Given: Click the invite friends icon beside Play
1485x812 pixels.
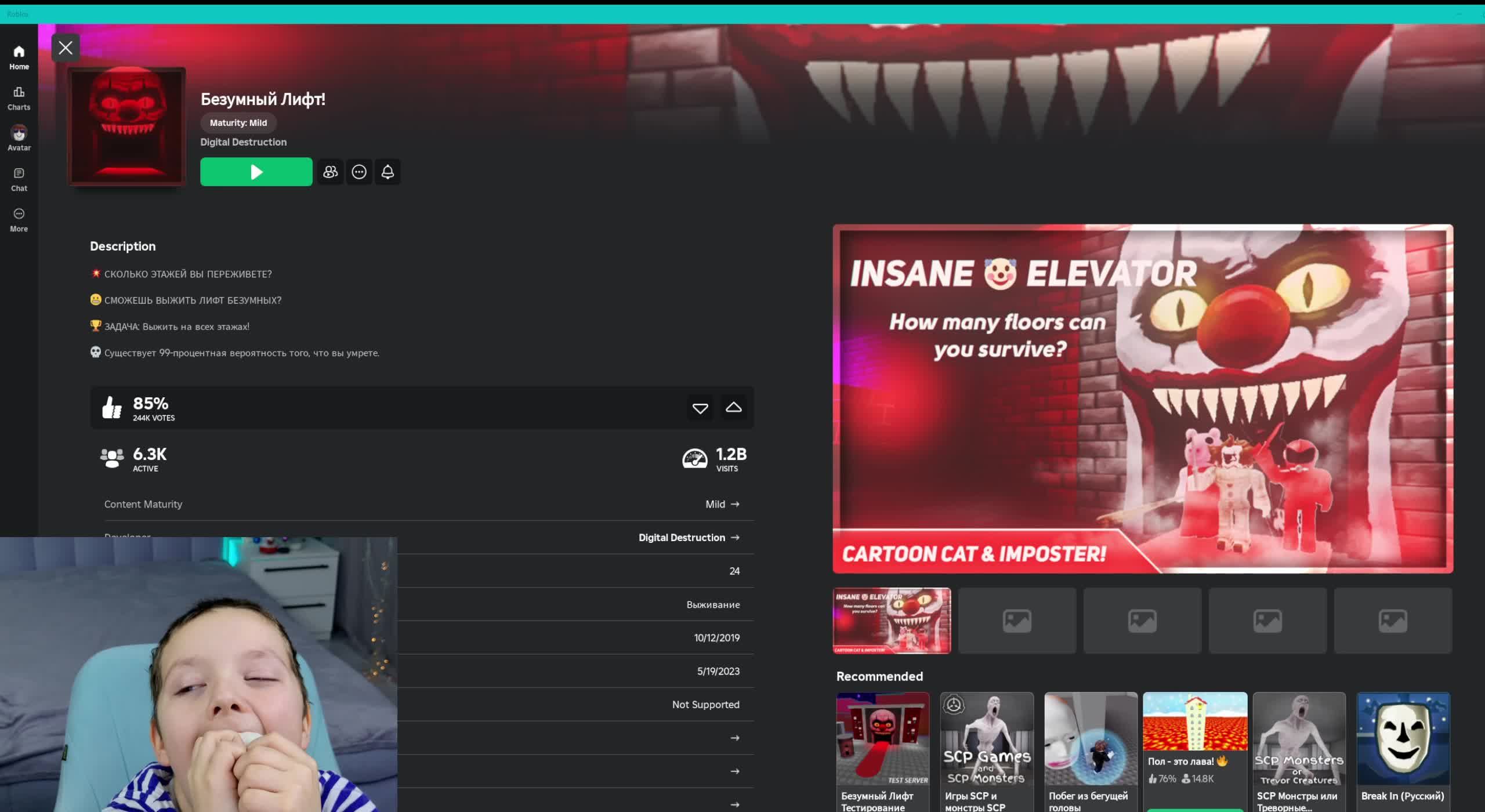Looking at the screenshot, I should [330, 172].
